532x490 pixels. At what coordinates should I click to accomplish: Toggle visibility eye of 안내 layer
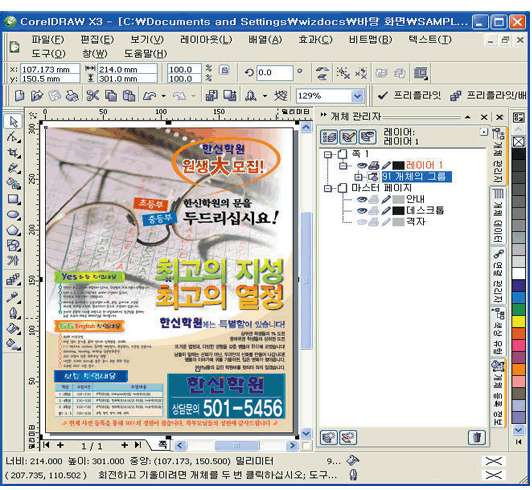pyautogui.click(x=362, y=199)
